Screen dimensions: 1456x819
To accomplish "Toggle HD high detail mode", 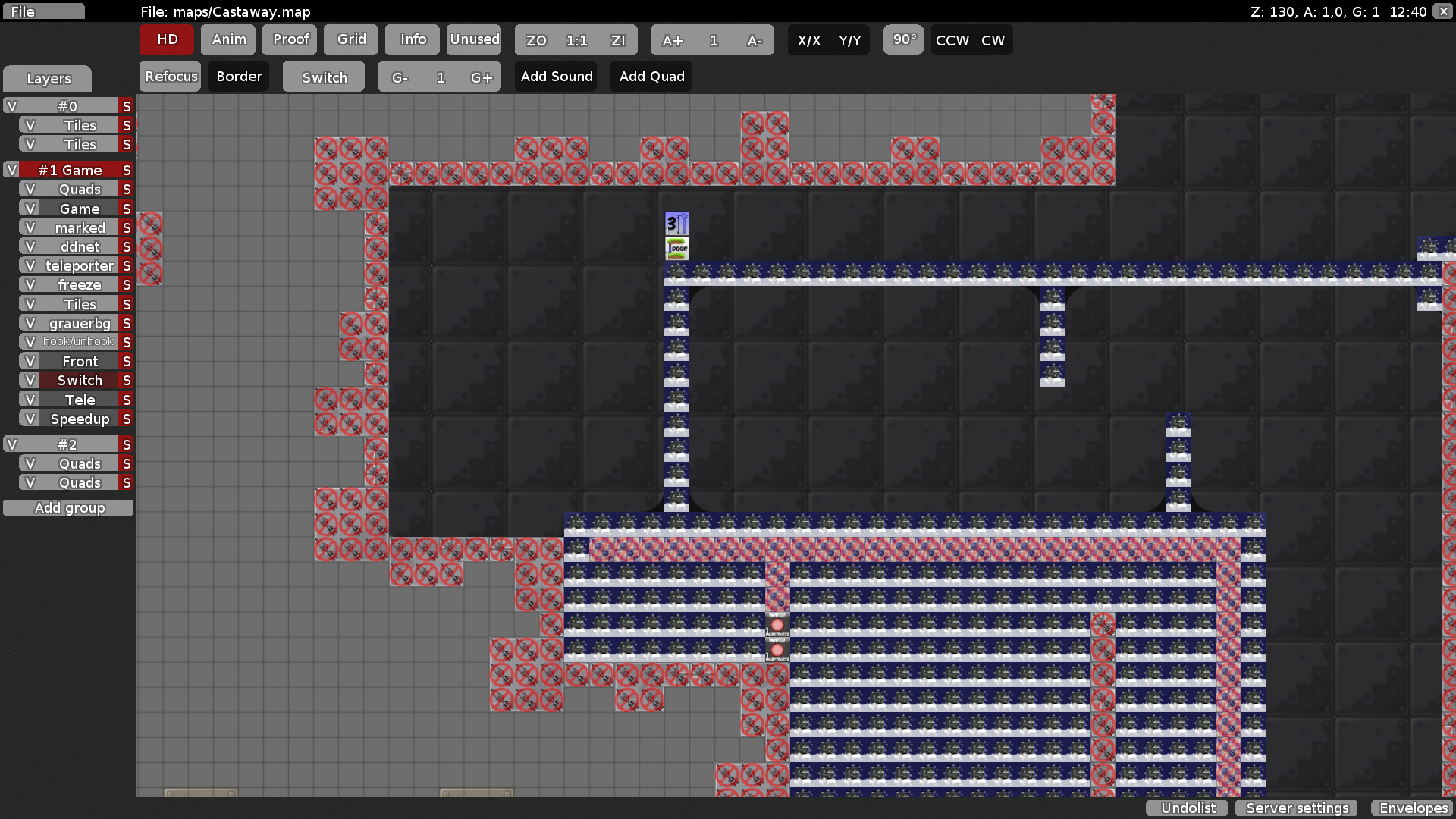I will tap(167, 39).
